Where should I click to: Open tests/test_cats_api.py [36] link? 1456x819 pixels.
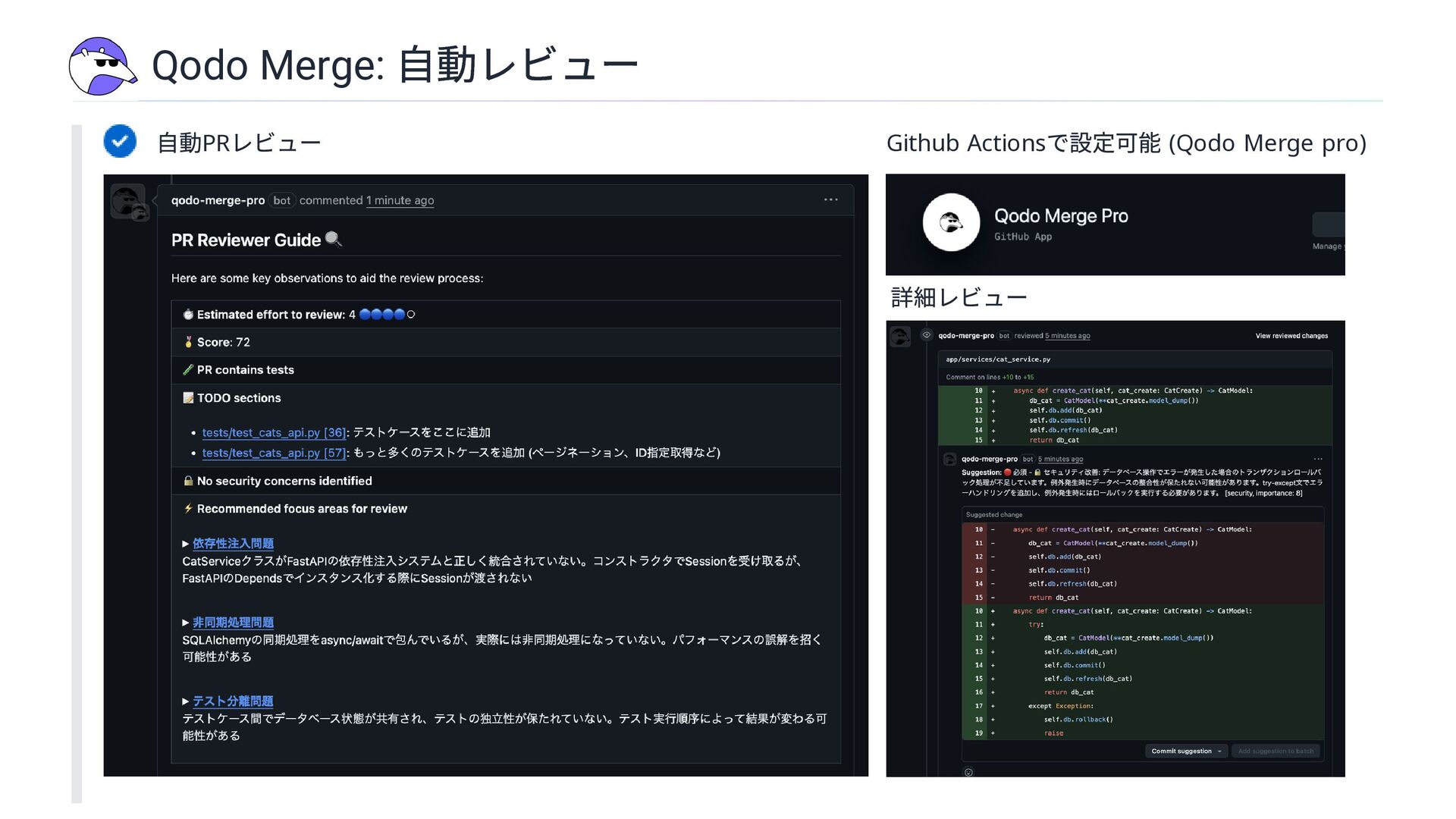pyautogui.click(x=274, y=432)
